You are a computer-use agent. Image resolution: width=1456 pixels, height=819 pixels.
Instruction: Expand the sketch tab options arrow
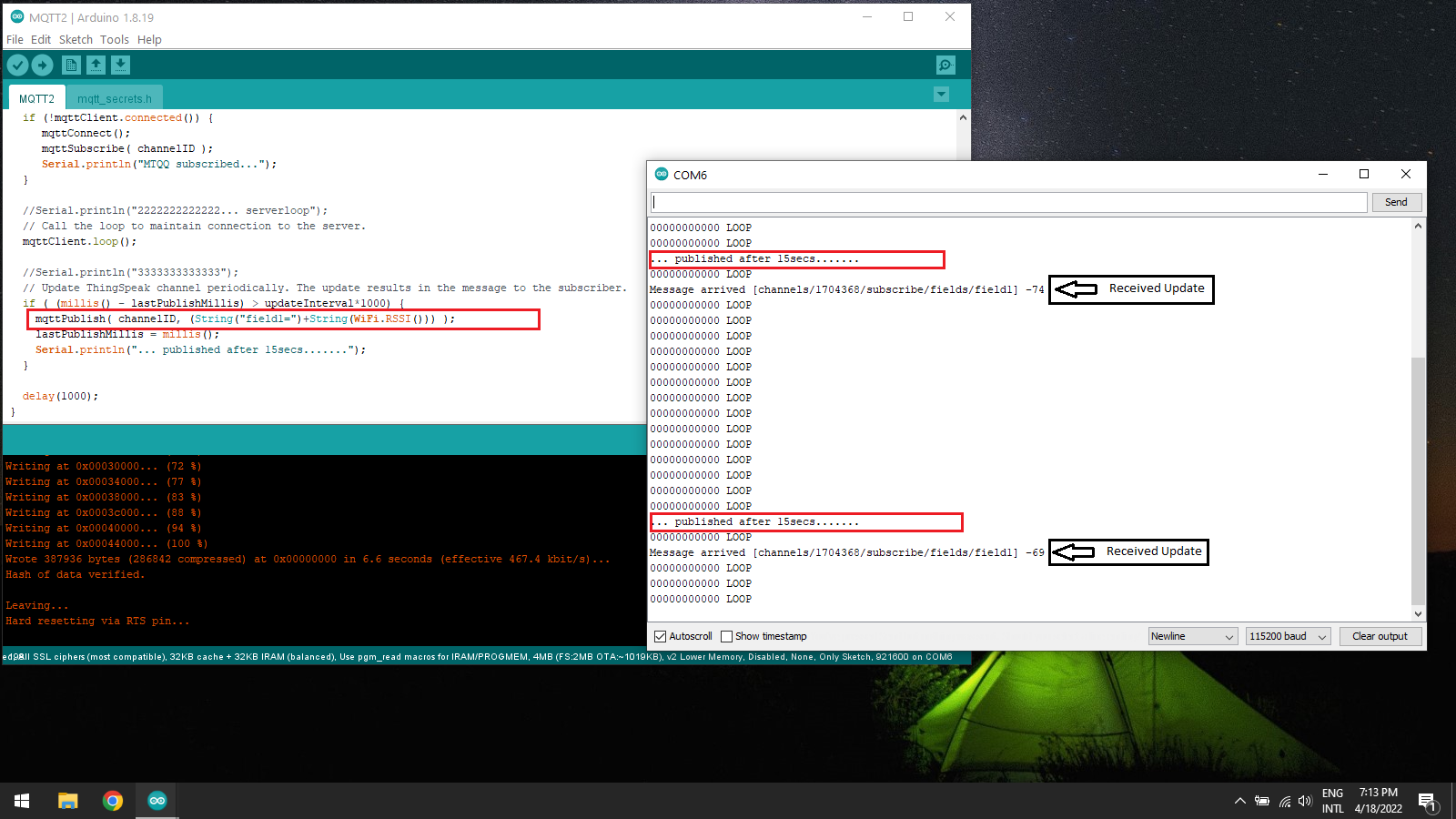(x=941, y=95)
